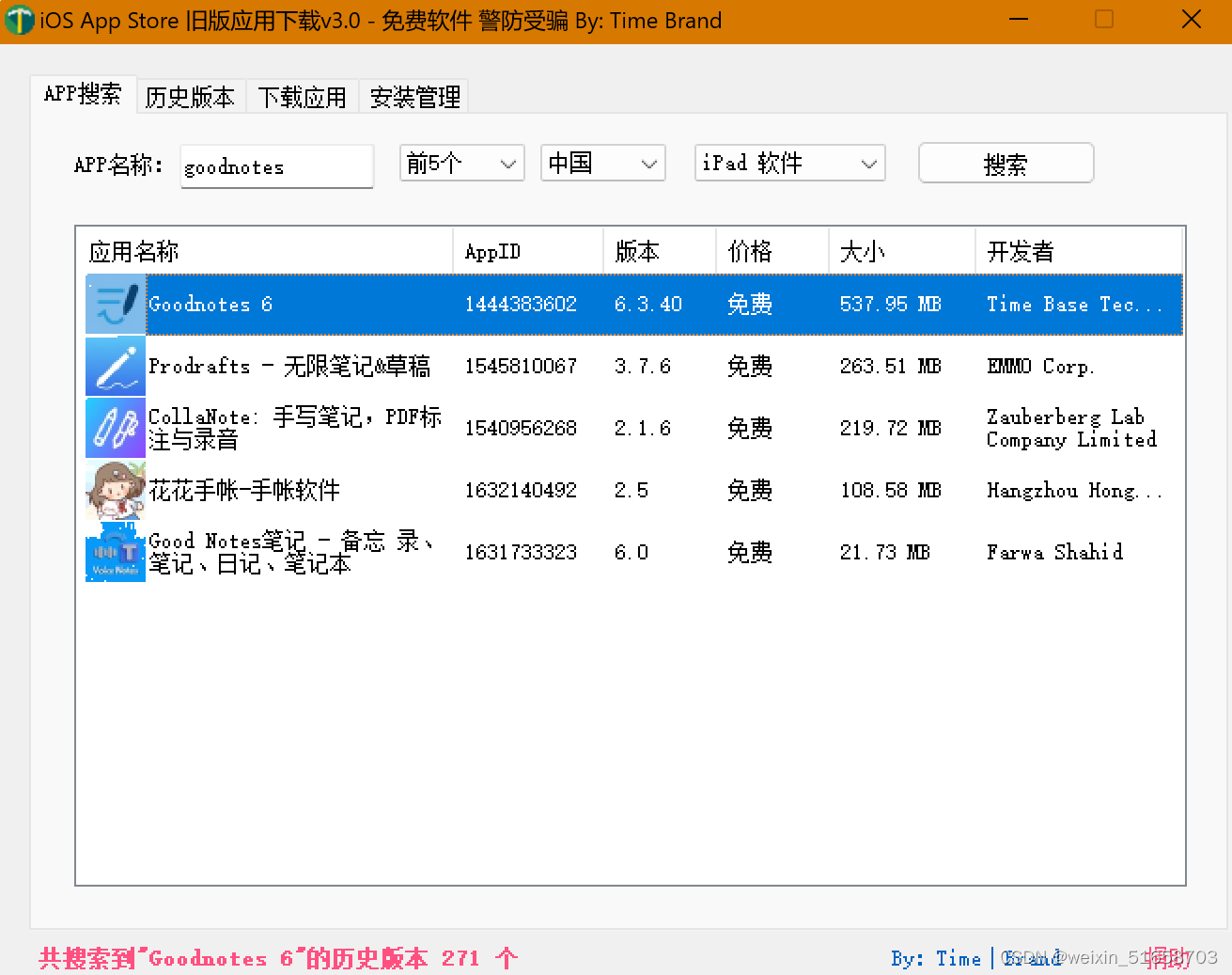Click the By: Time Brand link

point(976,958)
